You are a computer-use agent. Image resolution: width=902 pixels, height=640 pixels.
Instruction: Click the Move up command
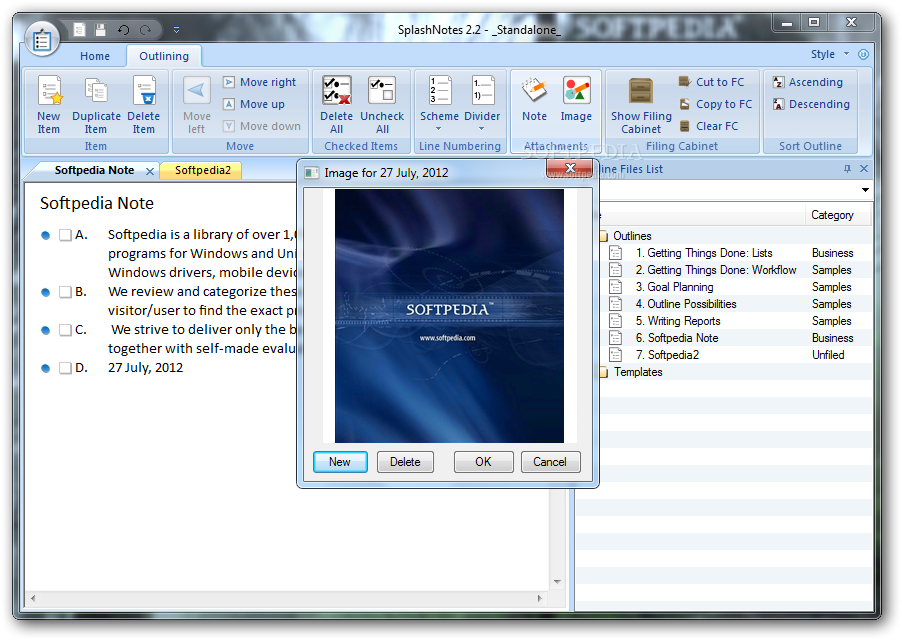tap(254, 104)
